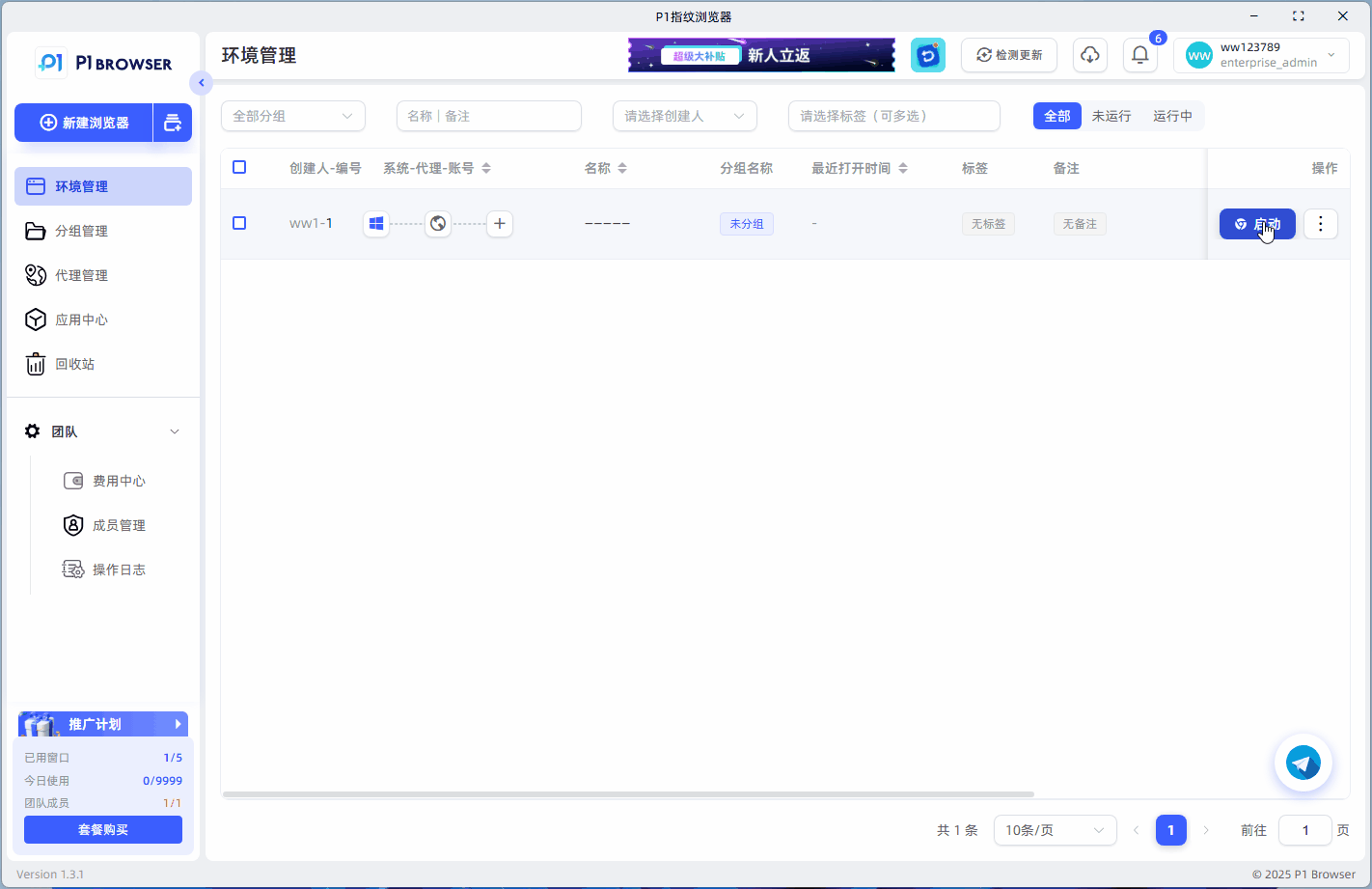This screenshot has height=889, width=1372.
Task: Open the notification bell with 6 alerts
Action: [x=1139, y=55]
